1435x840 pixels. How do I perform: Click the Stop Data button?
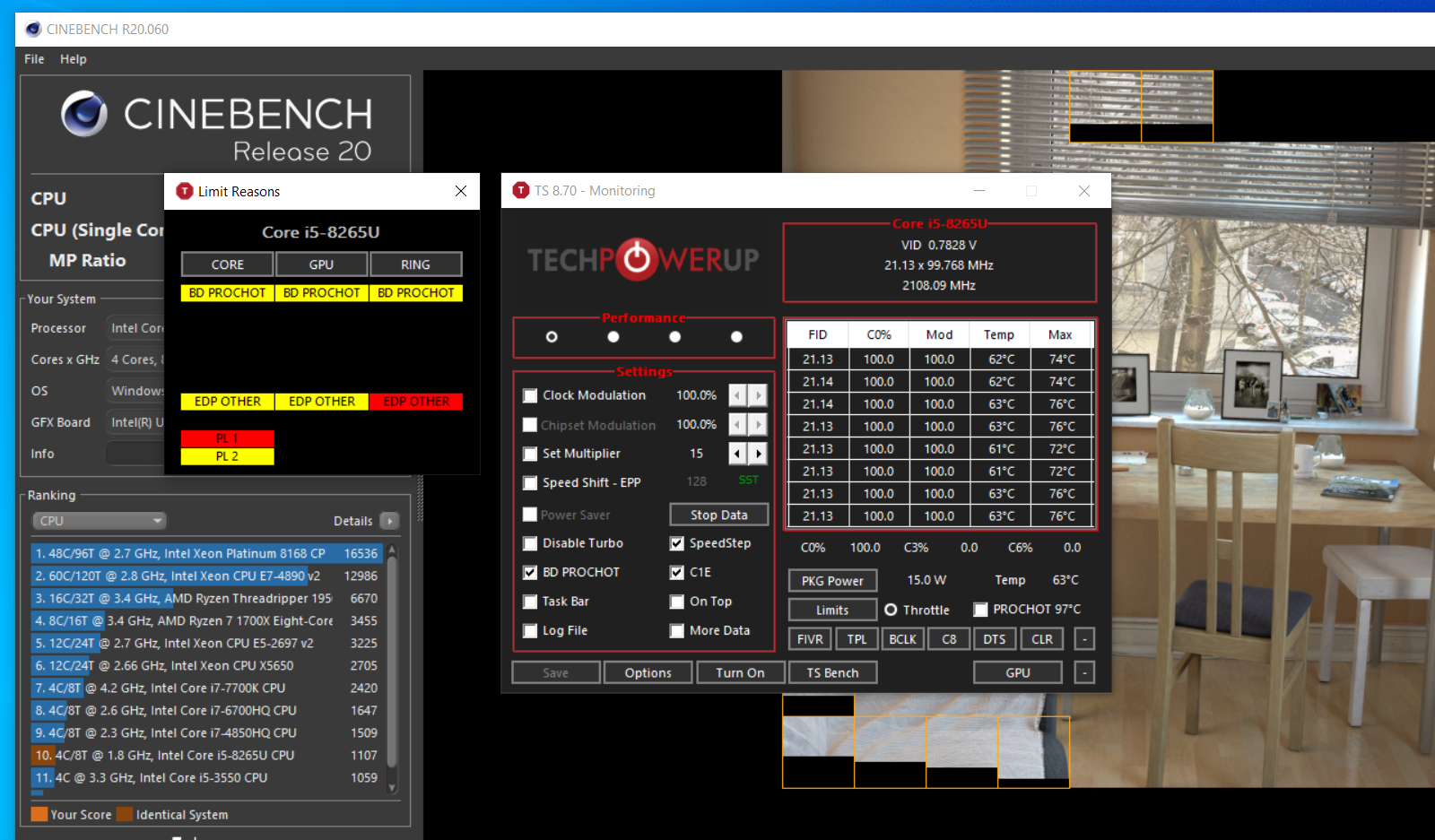coord(719,515)
